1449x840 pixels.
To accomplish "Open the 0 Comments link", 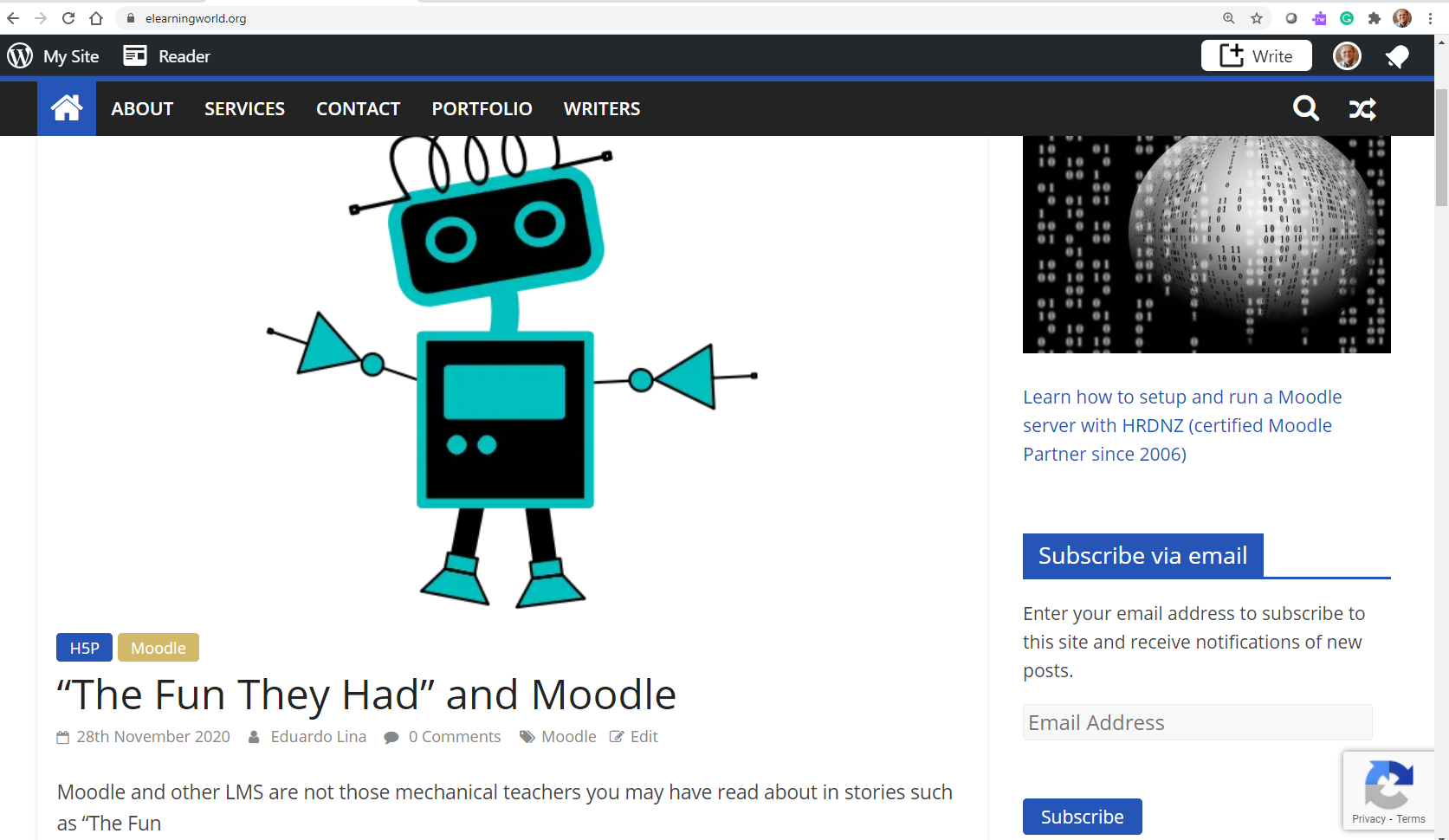I will coord(455,737).
